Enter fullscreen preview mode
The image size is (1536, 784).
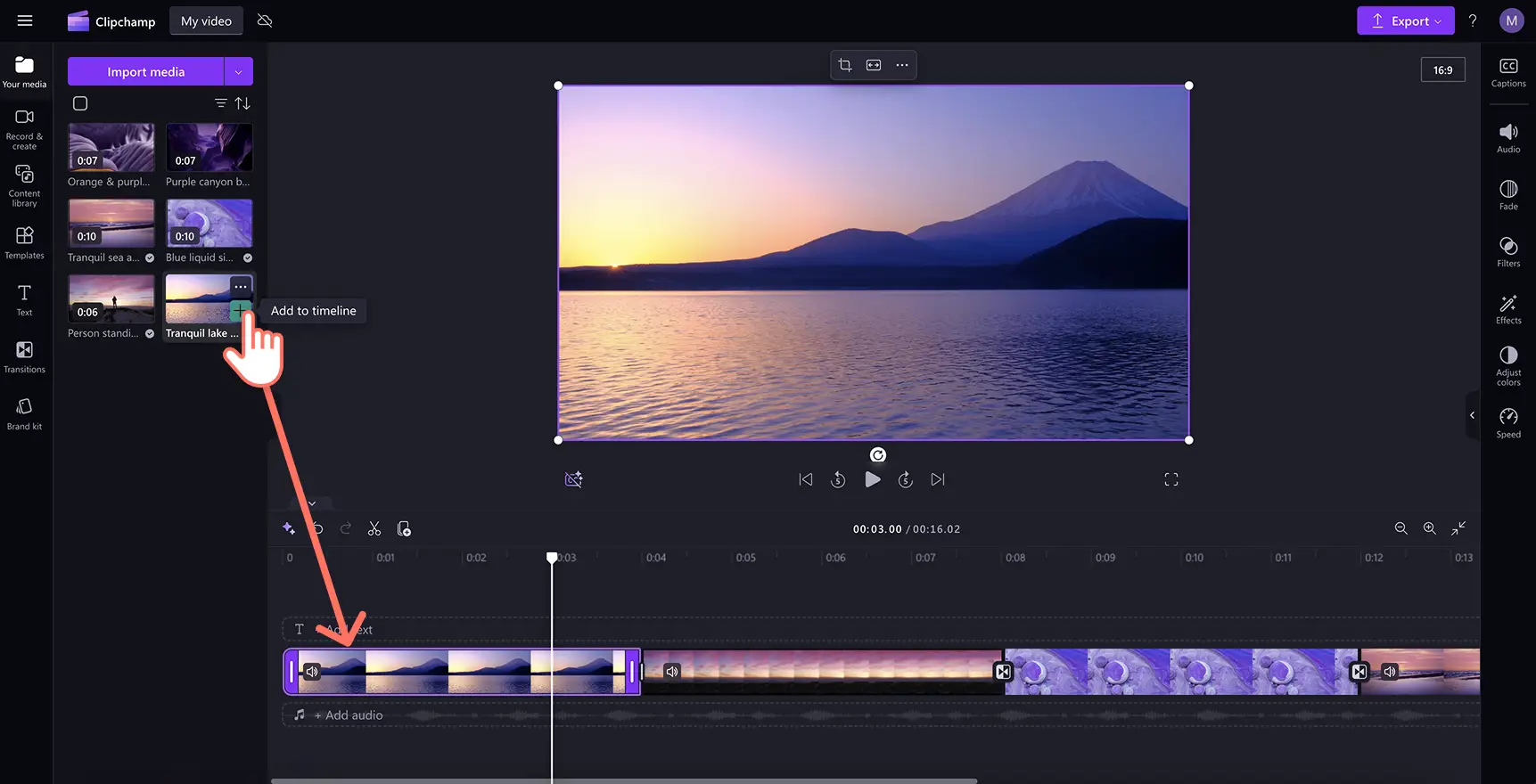pos(1171,479)
